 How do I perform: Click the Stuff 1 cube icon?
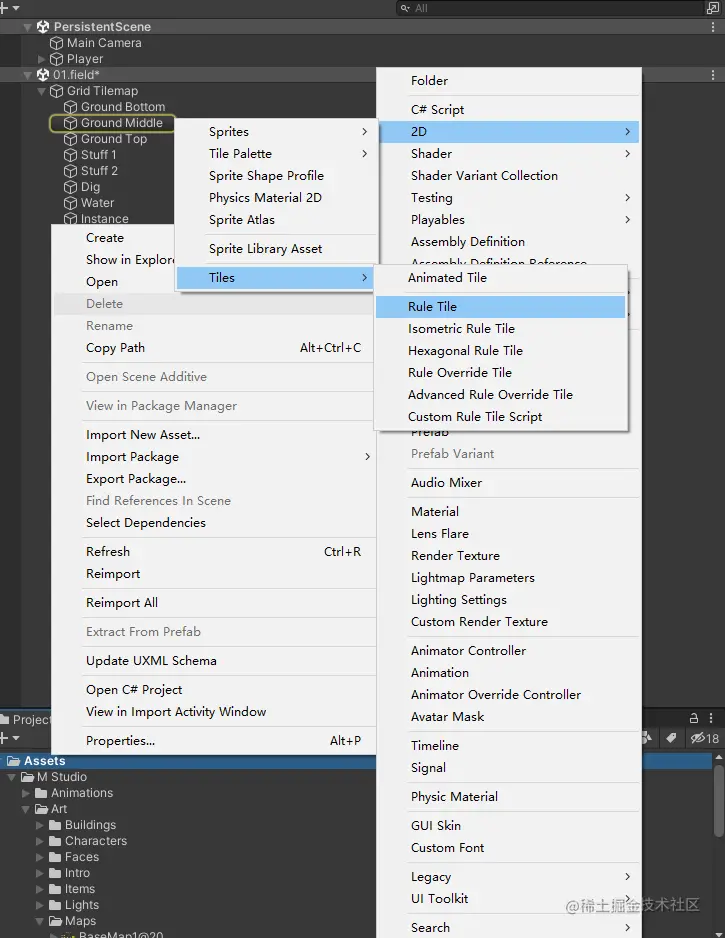click(71, 155)
